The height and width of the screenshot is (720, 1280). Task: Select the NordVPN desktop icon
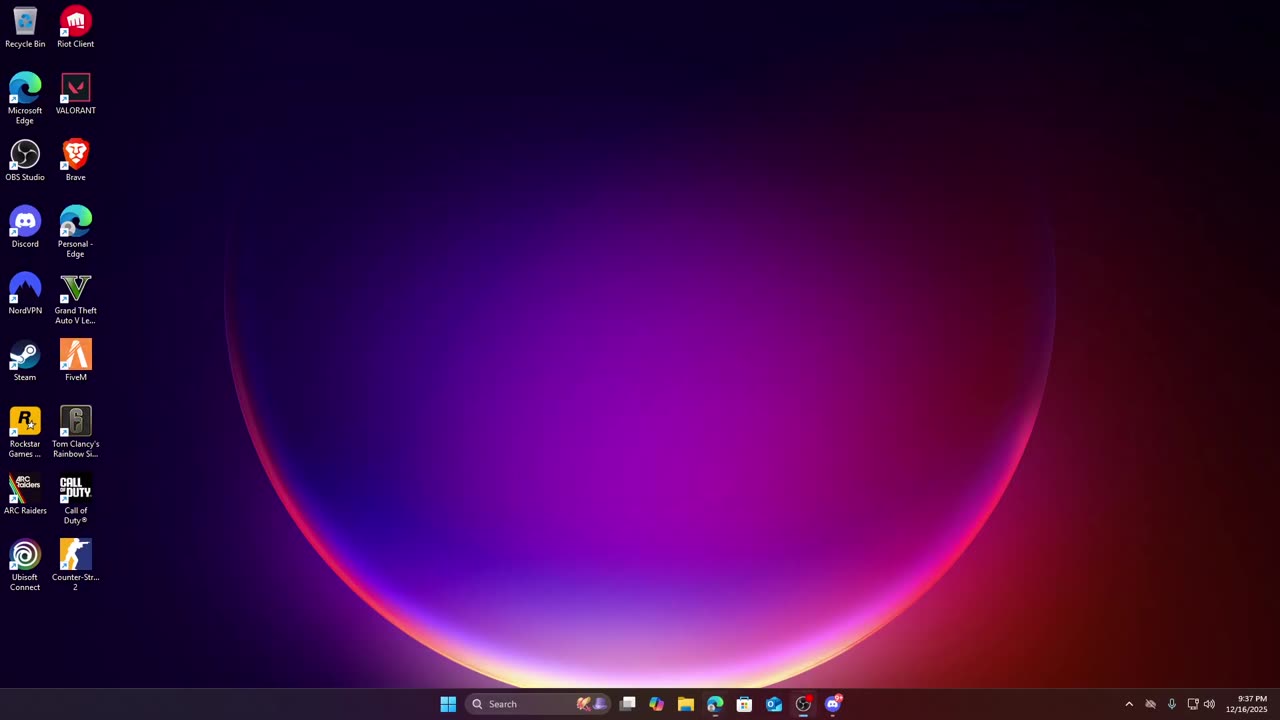tap(25, 294)
